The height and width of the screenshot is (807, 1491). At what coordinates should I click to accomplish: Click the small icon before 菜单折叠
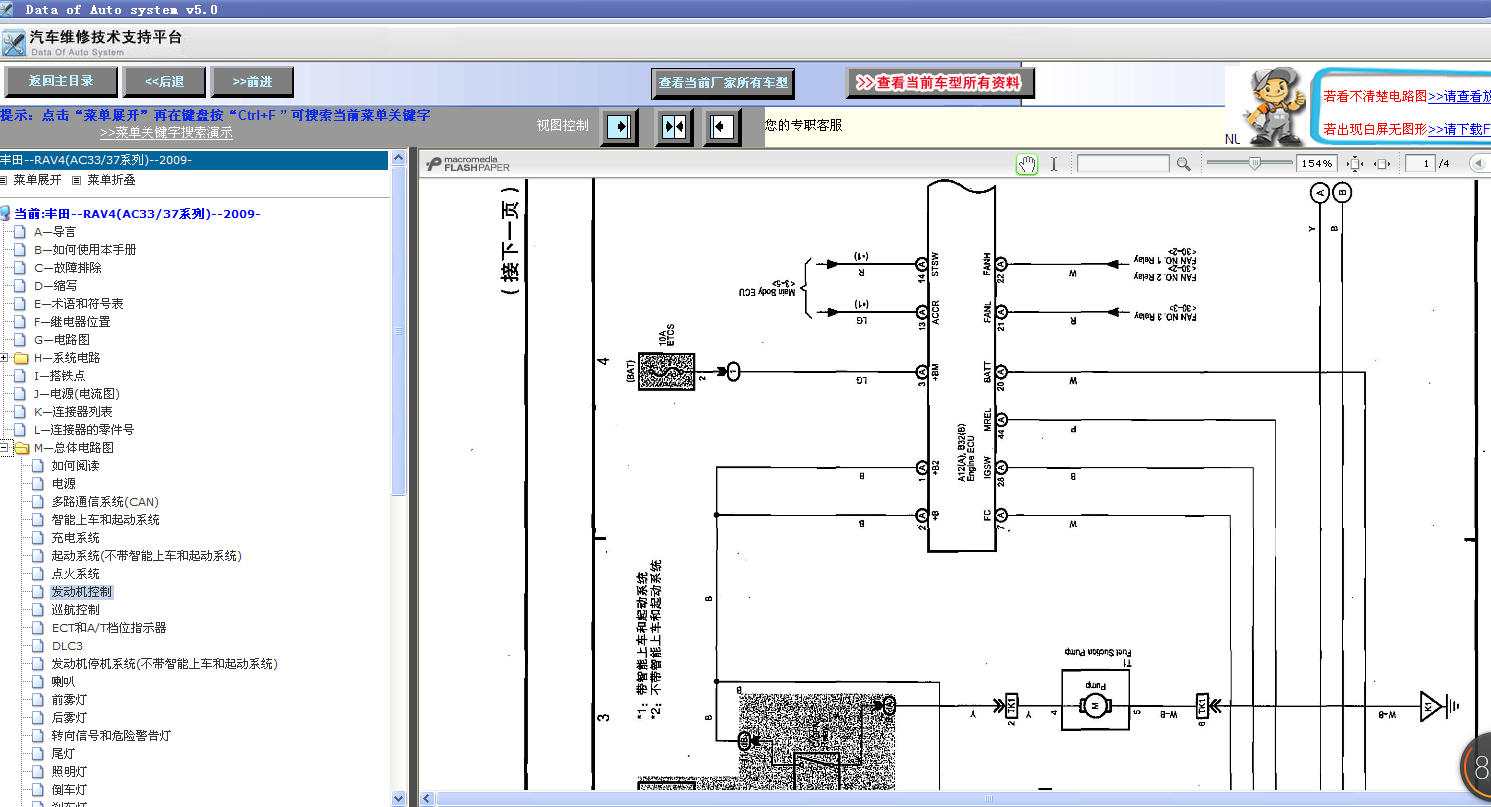(x=77, y=181)
